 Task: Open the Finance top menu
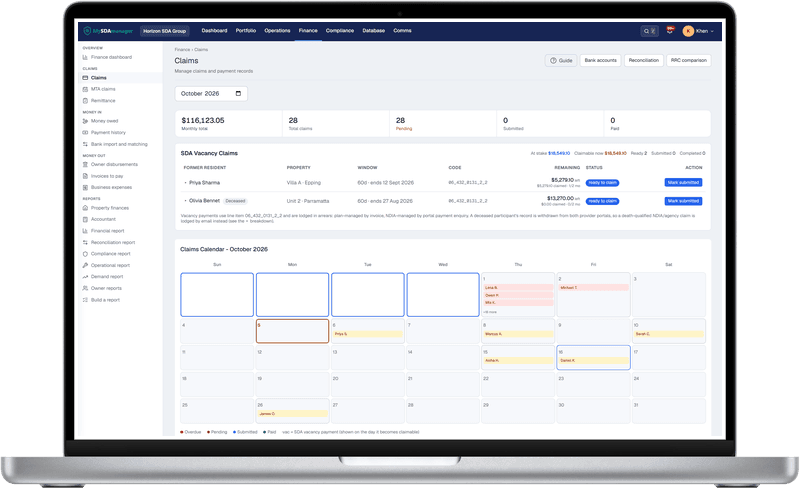(308, 31)
